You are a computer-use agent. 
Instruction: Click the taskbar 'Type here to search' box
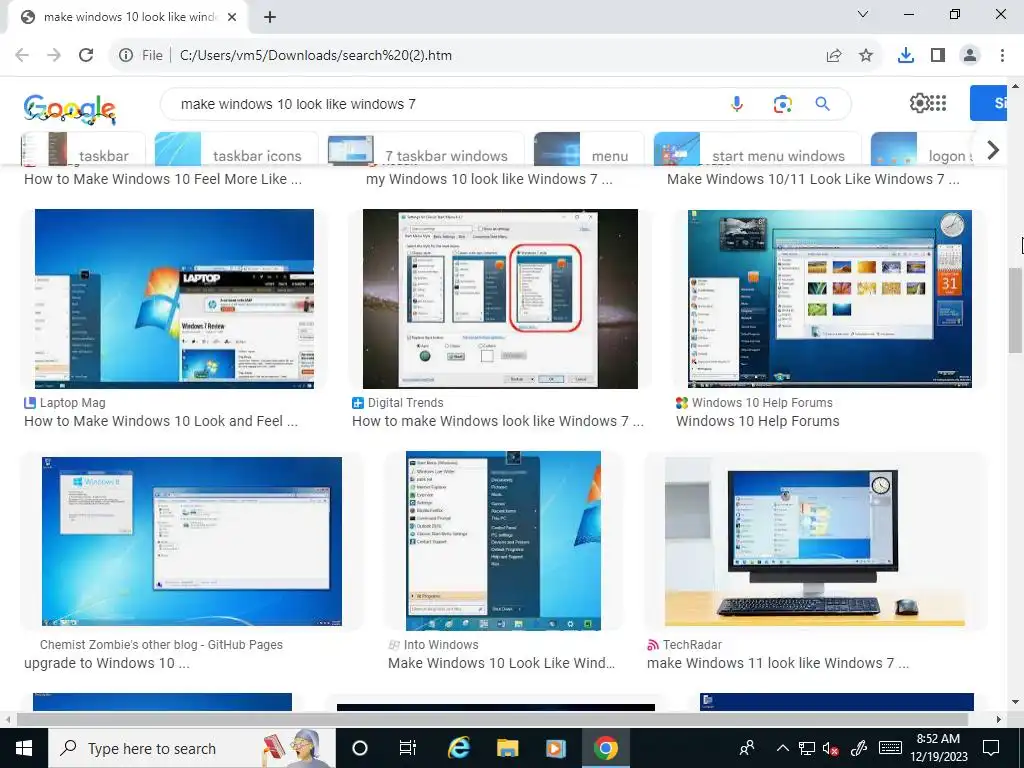tap(191, 748)
